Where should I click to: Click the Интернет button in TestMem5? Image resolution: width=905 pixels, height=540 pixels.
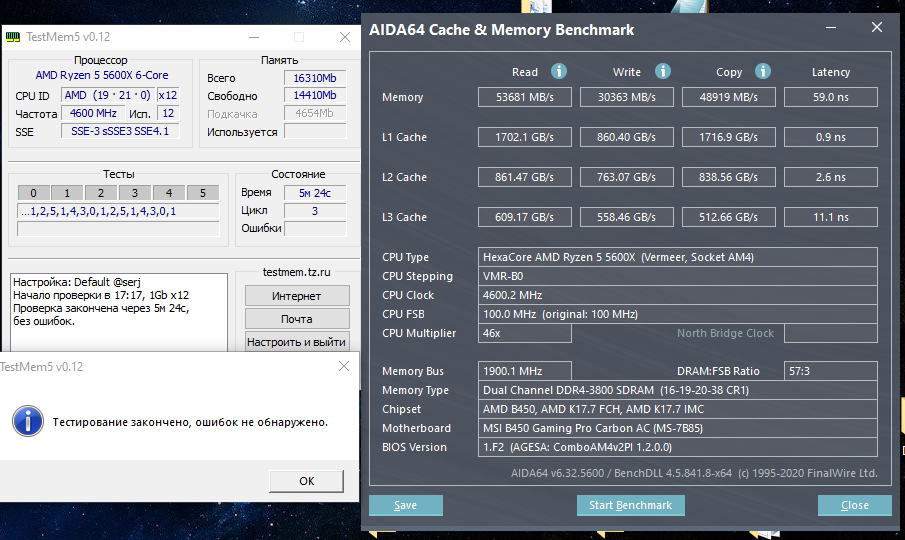(297, 296)
